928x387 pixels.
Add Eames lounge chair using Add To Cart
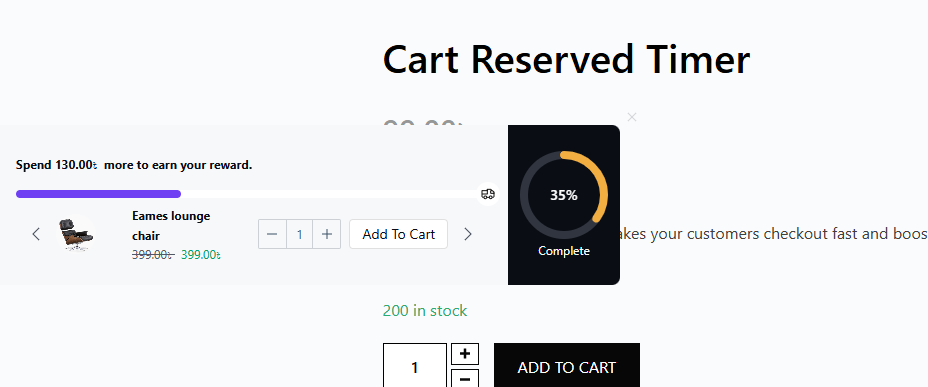tap(398, 234)
